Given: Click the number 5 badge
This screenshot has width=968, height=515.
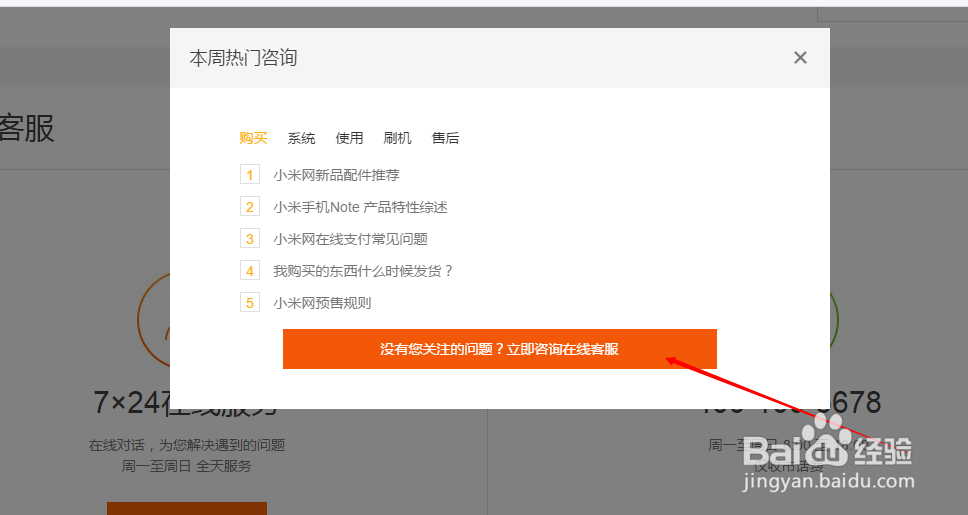Looking at the screenshot, I should tap(250, 303).
